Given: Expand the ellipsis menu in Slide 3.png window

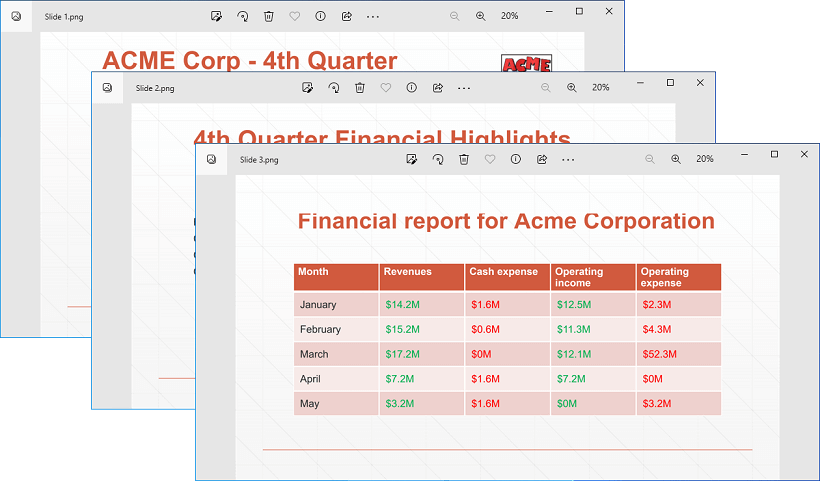Looking at the screenshot, I should pyautogui.click(x=568, y=159).
